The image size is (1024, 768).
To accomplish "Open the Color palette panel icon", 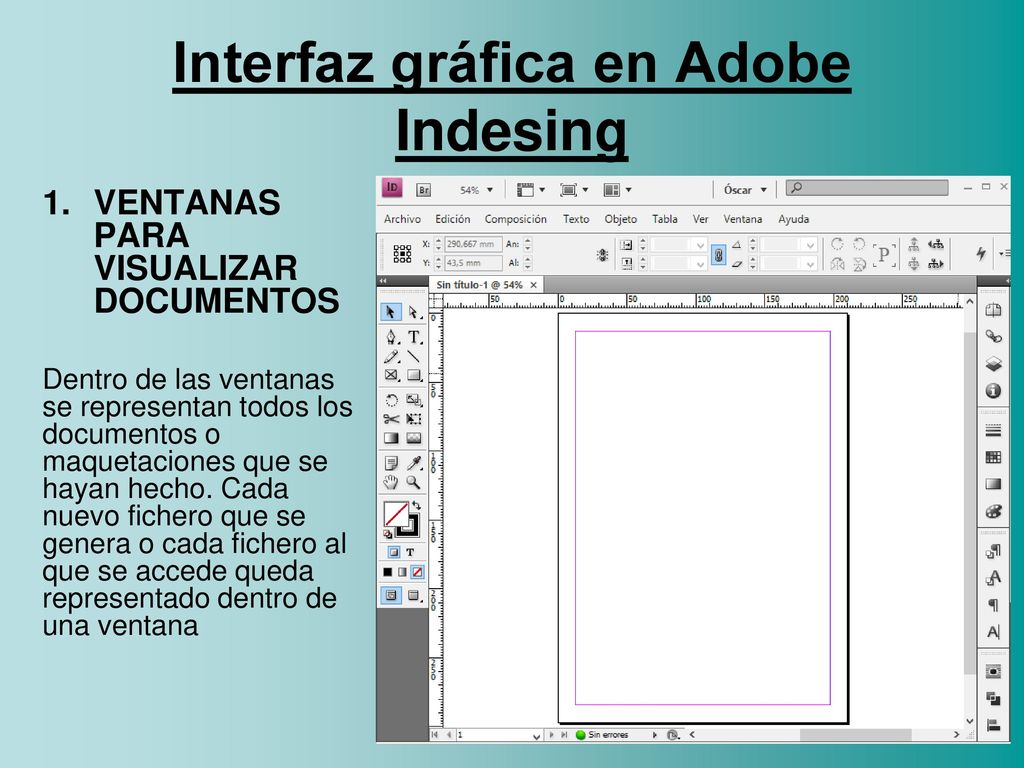I will click(x=993, y=511).
